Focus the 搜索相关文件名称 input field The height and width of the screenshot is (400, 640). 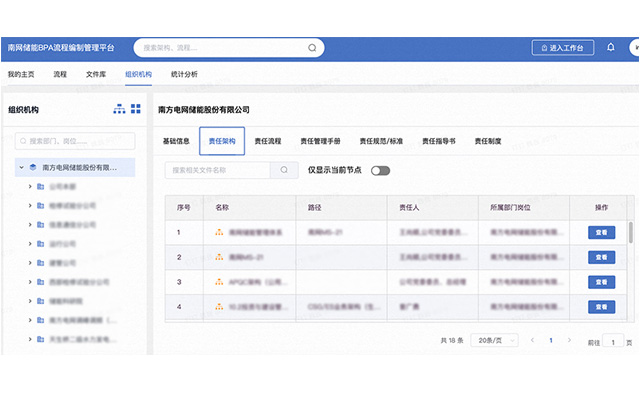pyautogui.click(x=218, y=170)
